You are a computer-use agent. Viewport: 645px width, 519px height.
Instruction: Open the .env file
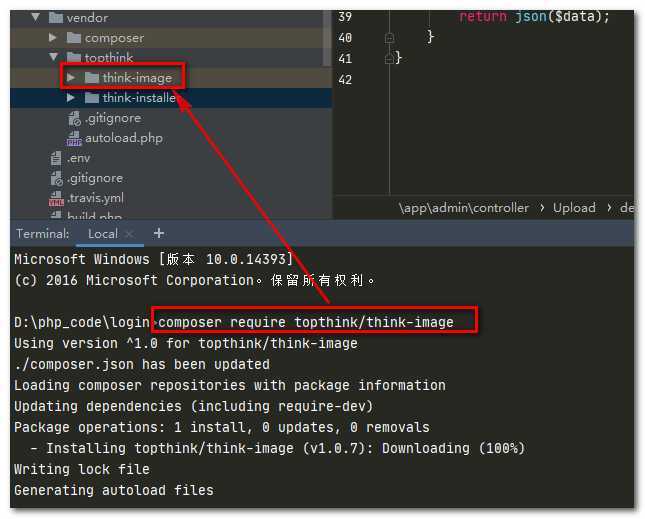tap(79, 158)
